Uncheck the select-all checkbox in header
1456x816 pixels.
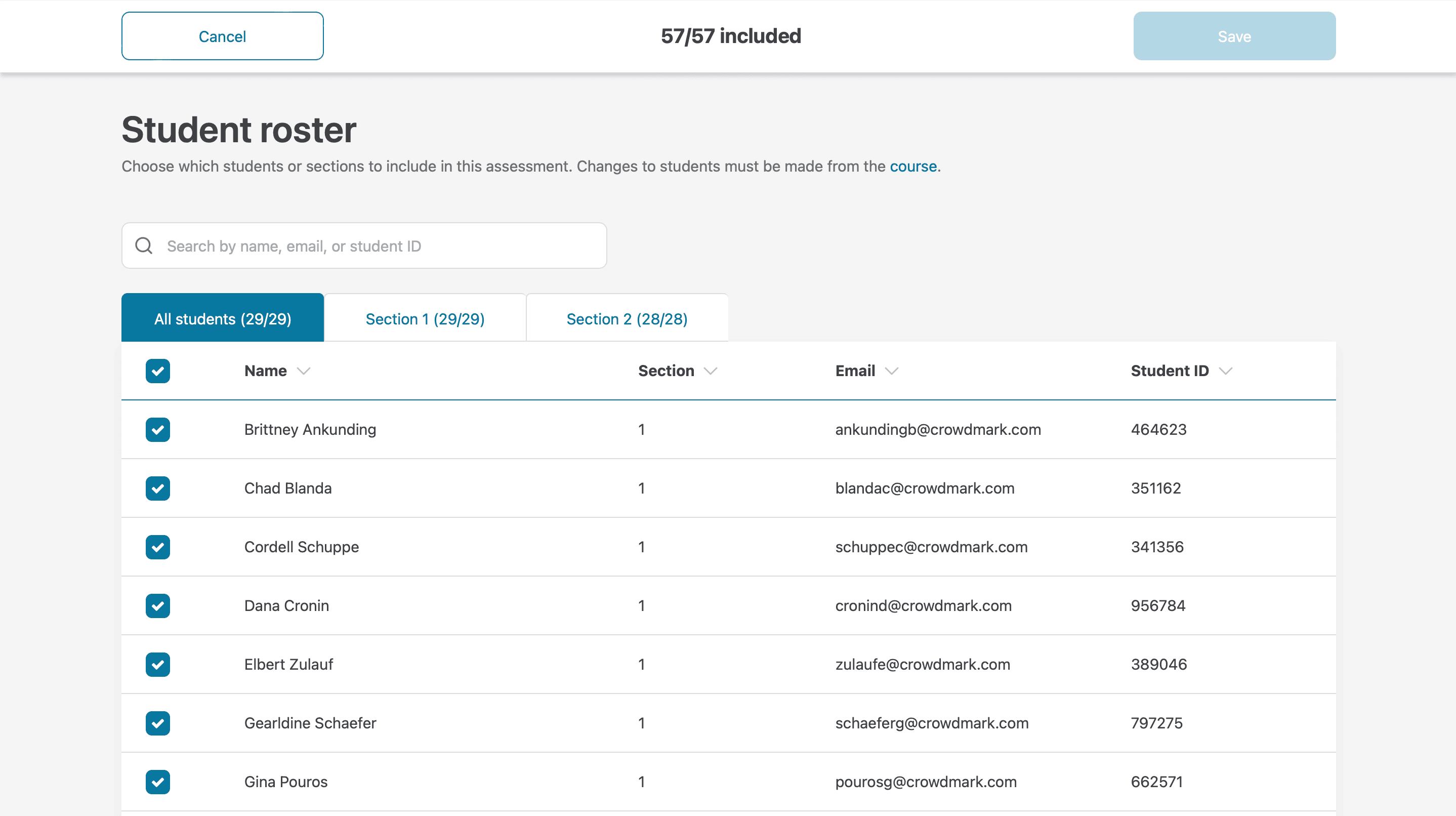(158, 371)
